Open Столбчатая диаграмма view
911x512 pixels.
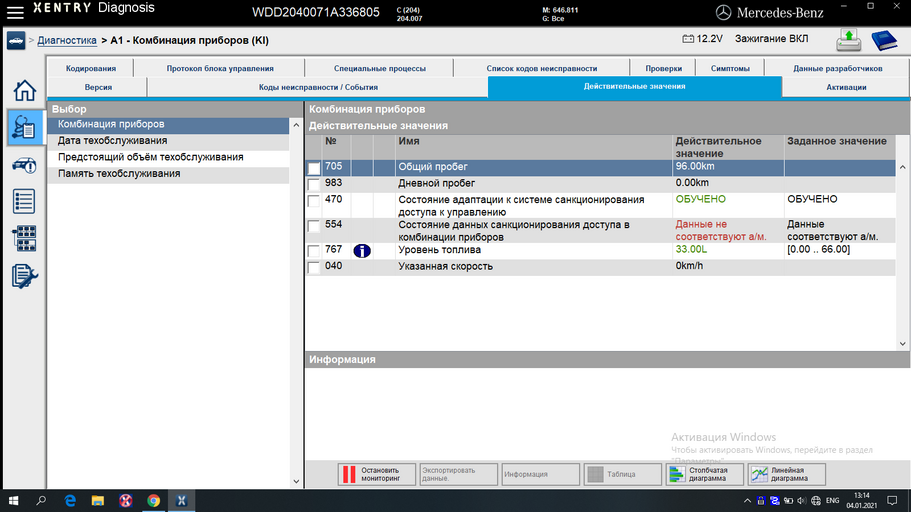704,474
